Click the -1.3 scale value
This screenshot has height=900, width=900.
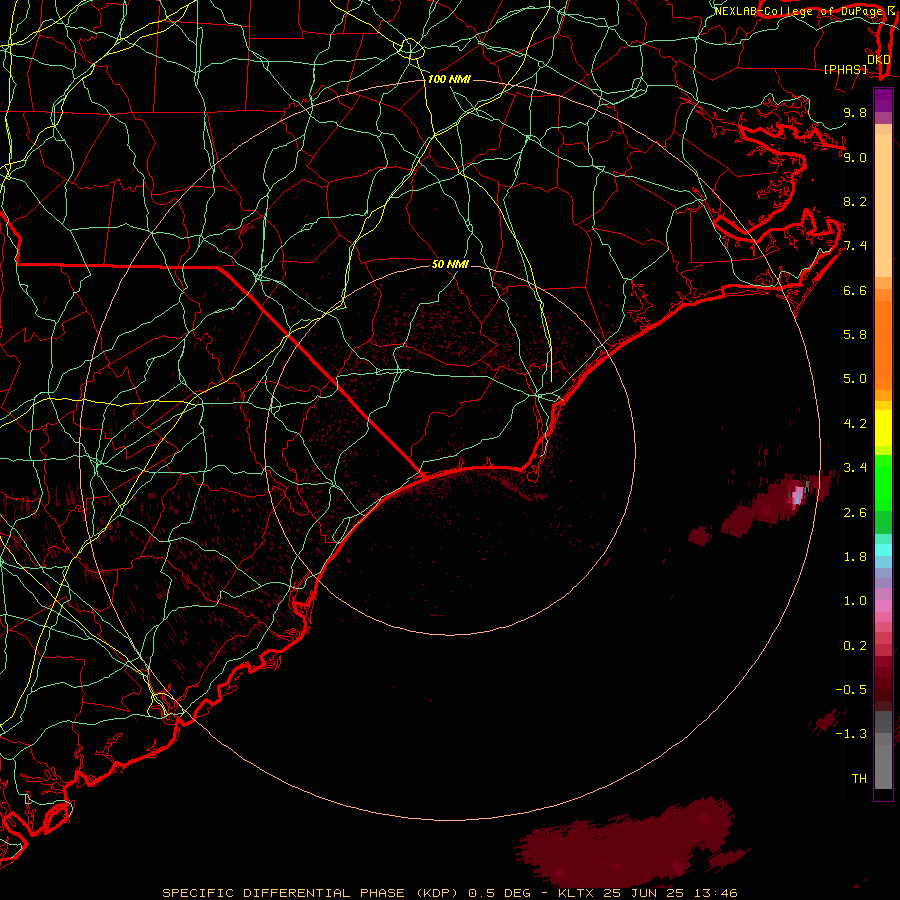pyautogui.click(x=851, y=734)
